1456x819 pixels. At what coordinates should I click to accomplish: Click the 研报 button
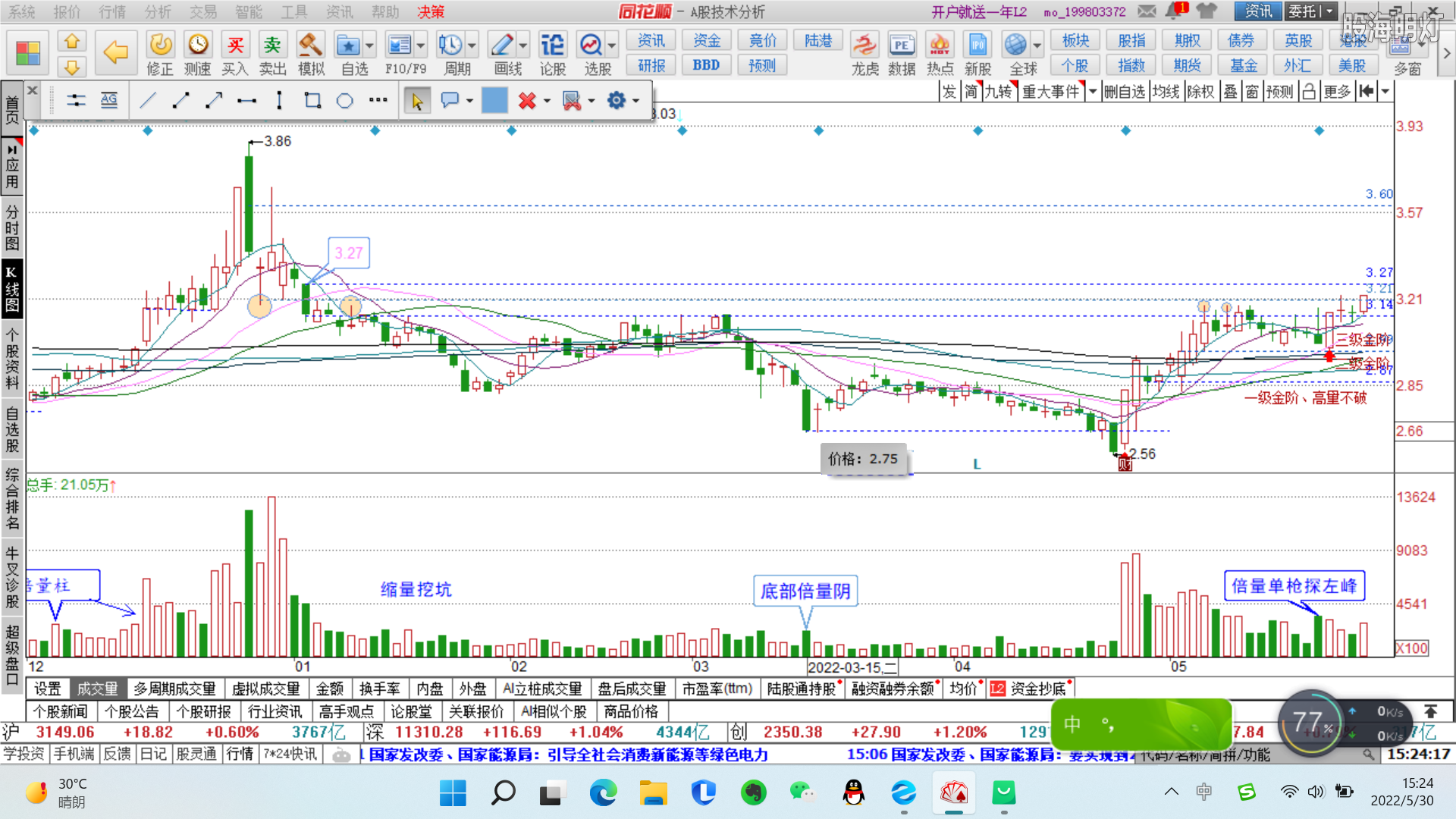point(651,65)
